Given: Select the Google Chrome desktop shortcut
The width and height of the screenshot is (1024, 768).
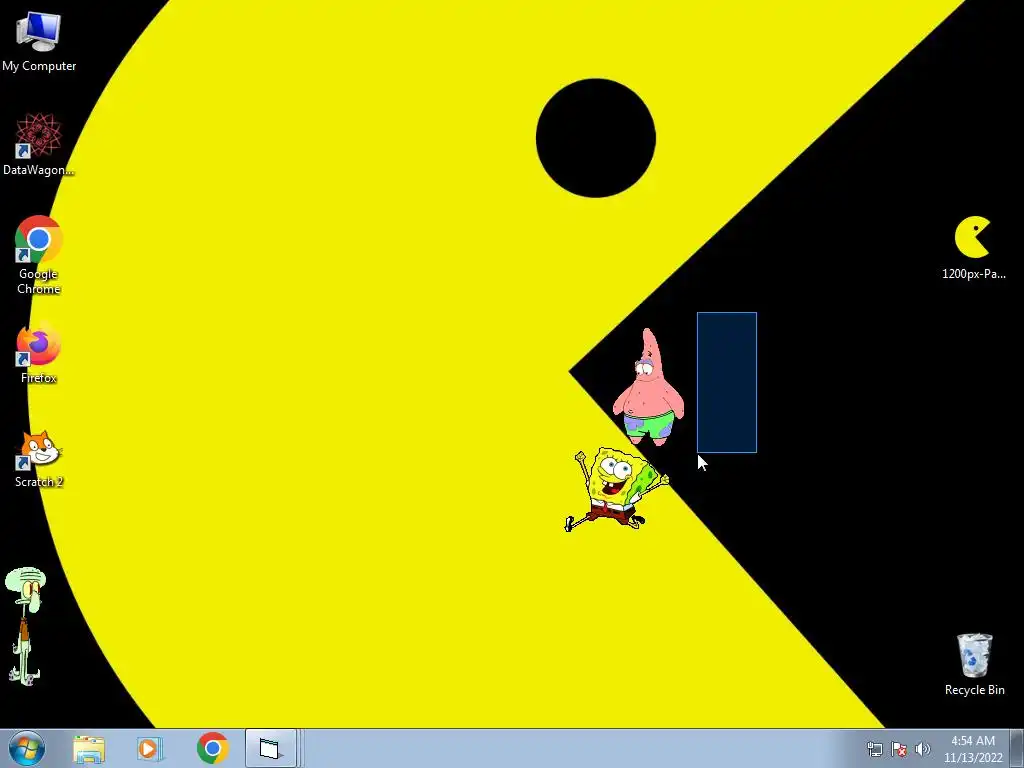Looking at the screenshot, I should coord(39,255).
